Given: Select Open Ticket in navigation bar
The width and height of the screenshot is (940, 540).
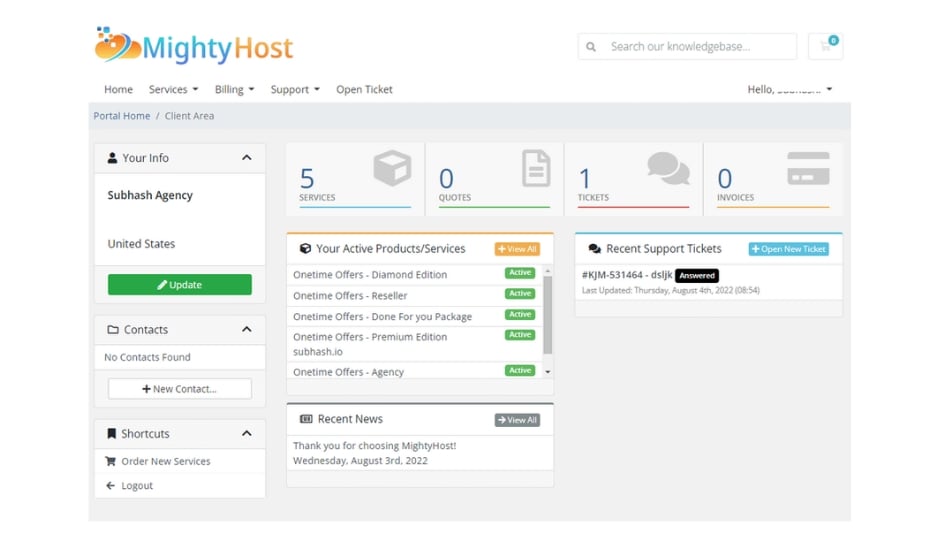Looking at the screenshot, I should (x=364, y=89).
